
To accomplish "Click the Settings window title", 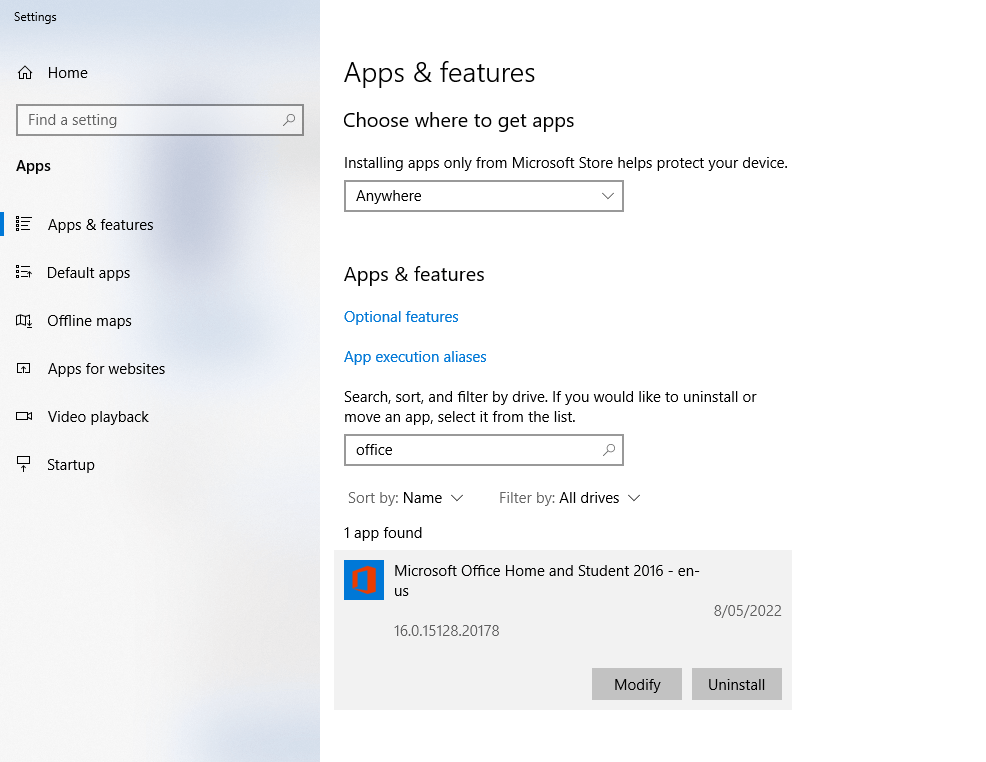I will pos(35,17).
